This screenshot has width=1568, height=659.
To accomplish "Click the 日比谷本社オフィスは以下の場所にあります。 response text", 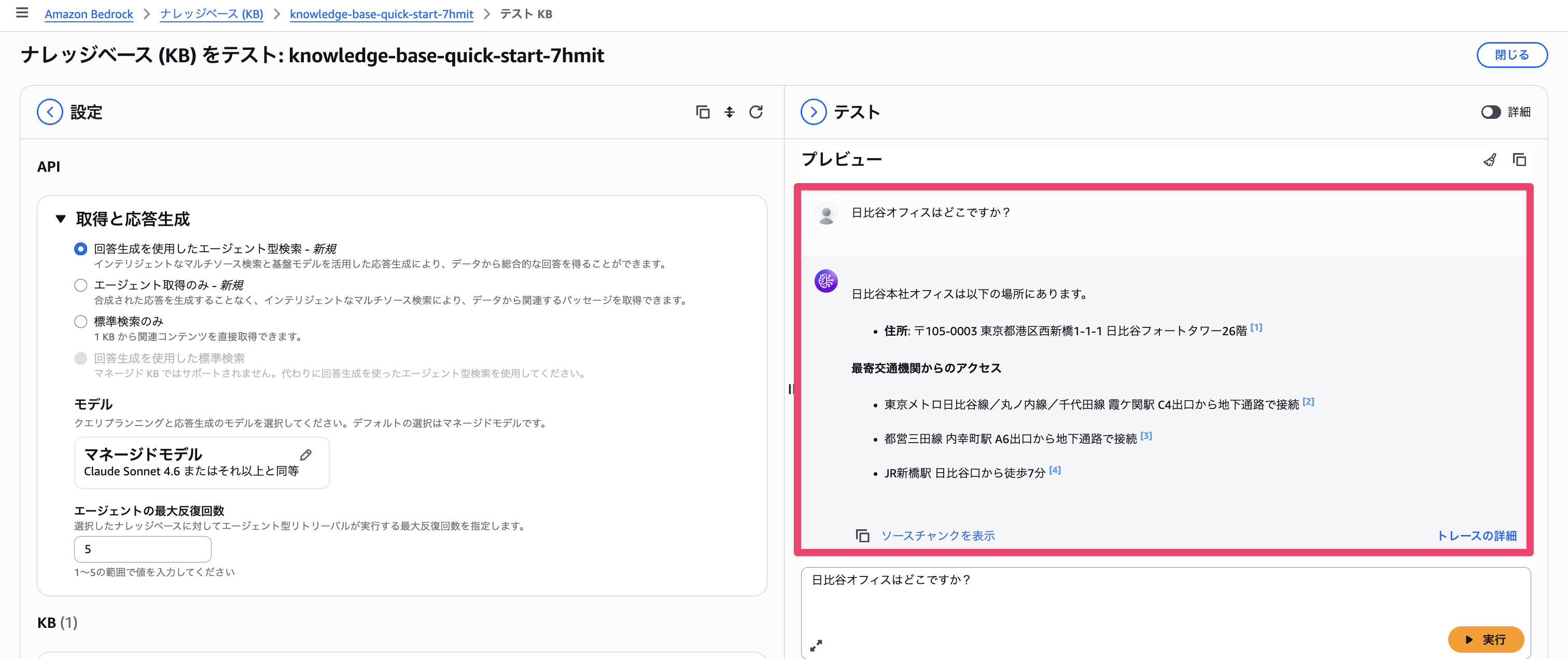I will 970,294.
